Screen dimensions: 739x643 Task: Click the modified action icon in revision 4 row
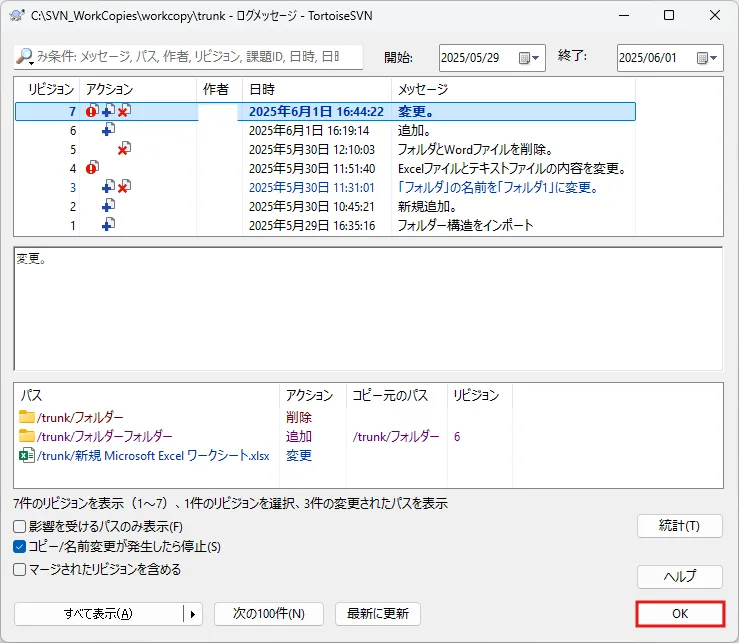[x=92, y=167]
